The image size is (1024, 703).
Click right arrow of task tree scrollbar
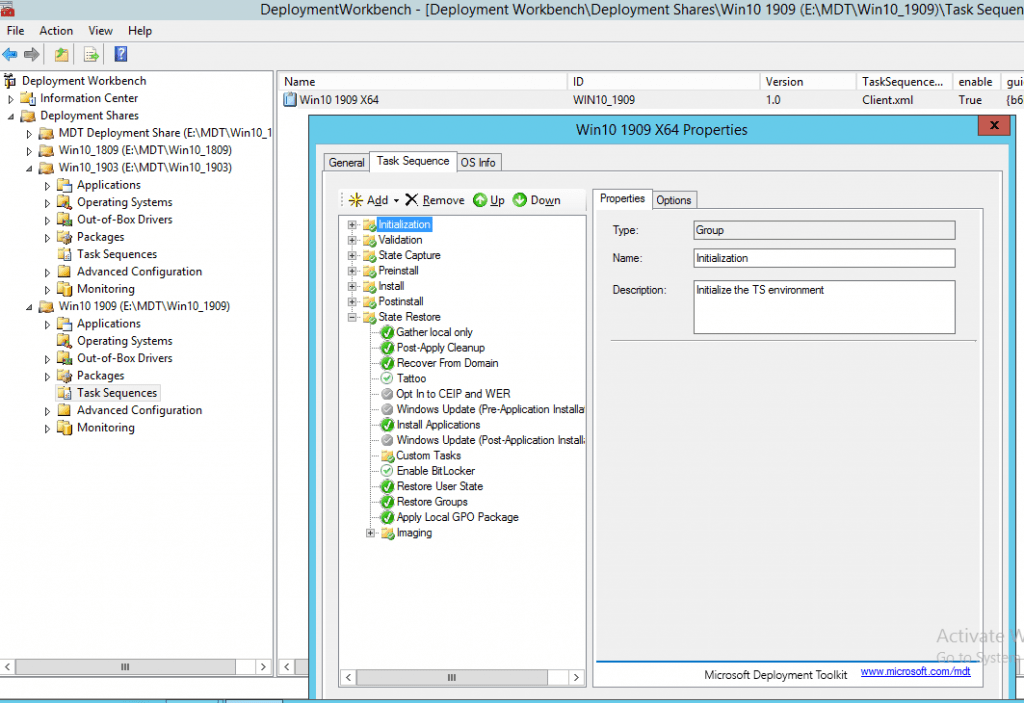pos(576,678)
